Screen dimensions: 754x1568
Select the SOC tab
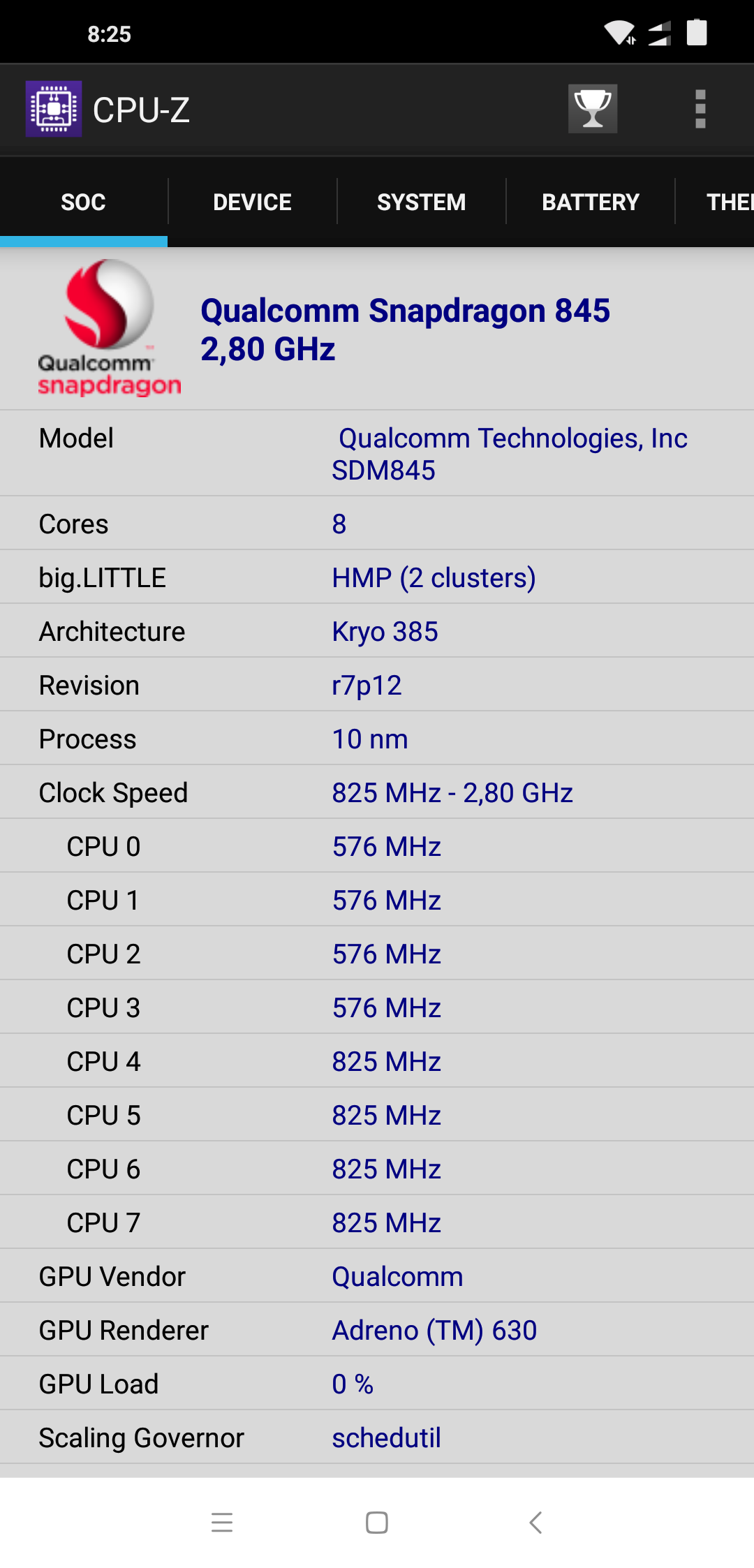[x=84, y=202]
